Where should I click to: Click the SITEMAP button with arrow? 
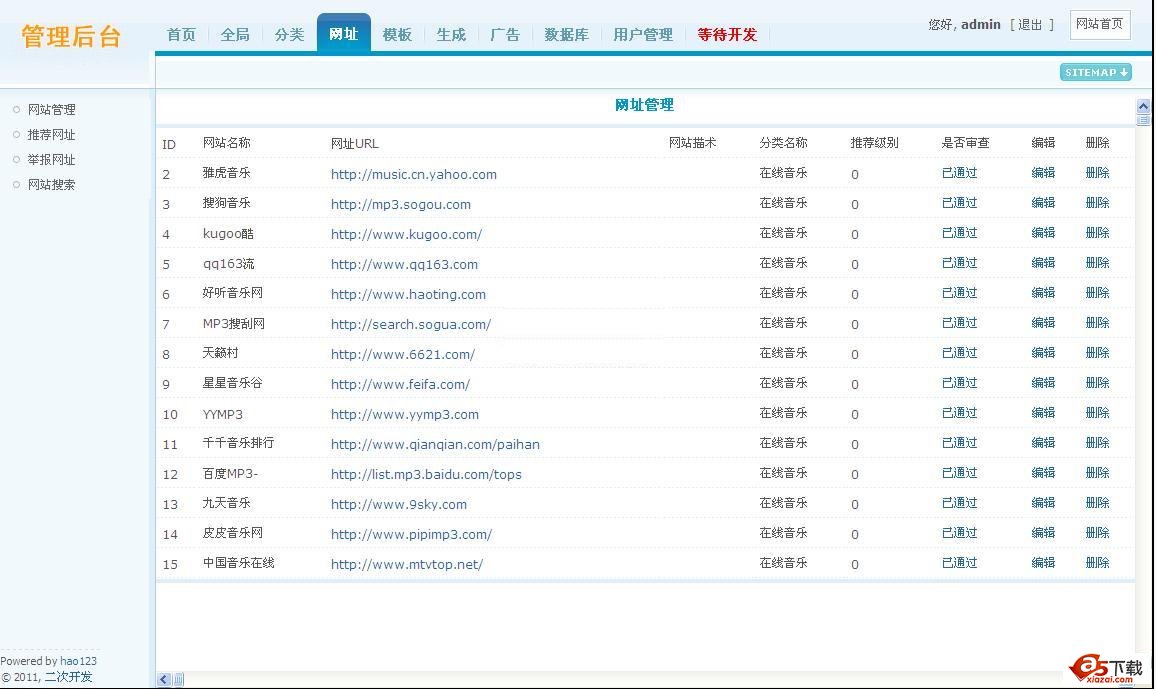[x=1095, y=72]
